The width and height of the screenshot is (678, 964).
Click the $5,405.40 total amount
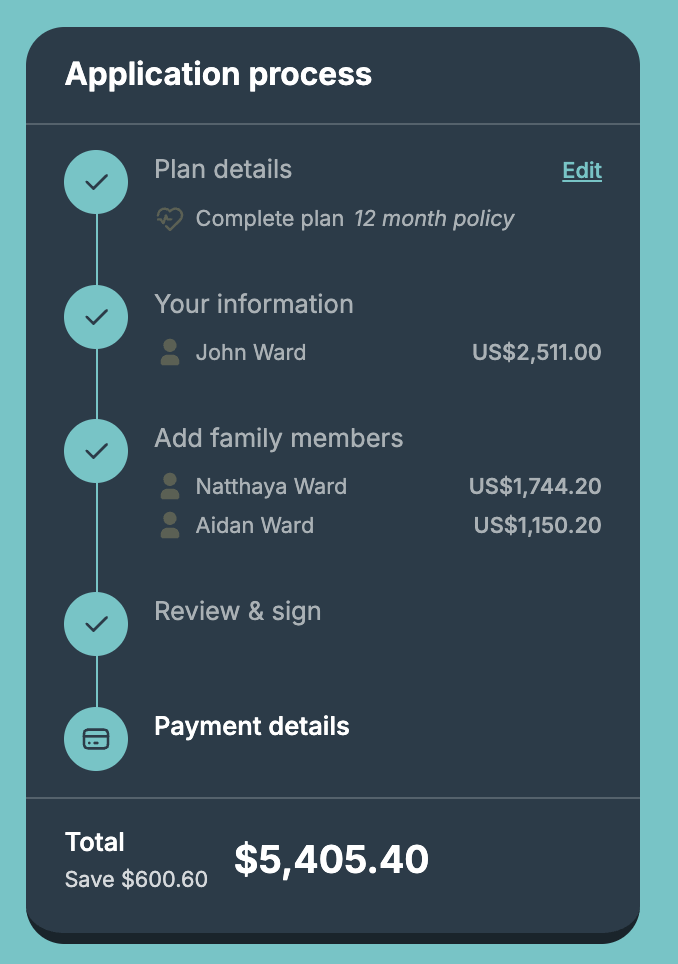click(331, 859)
